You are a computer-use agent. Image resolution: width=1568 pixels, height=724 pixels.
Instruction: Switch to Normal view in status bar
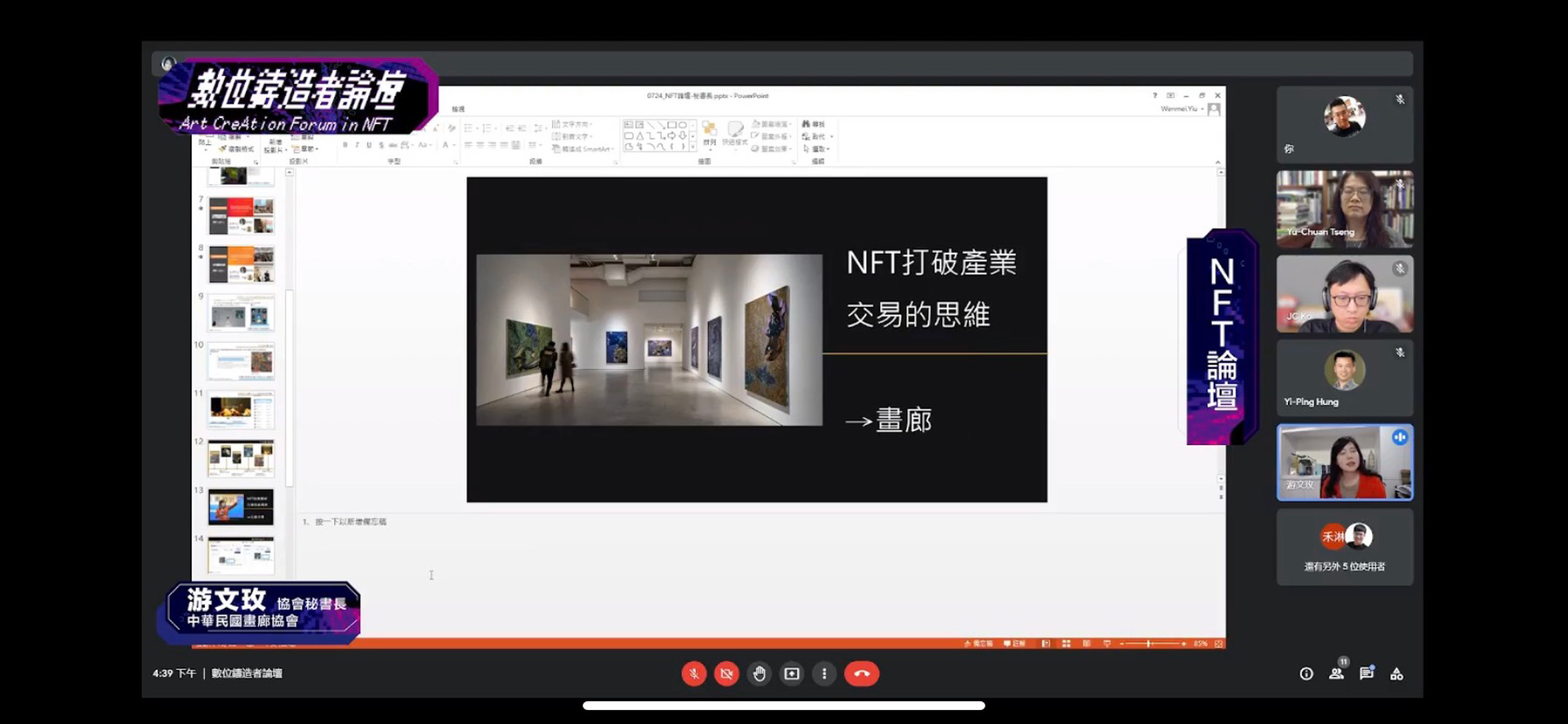[1045, 643]
